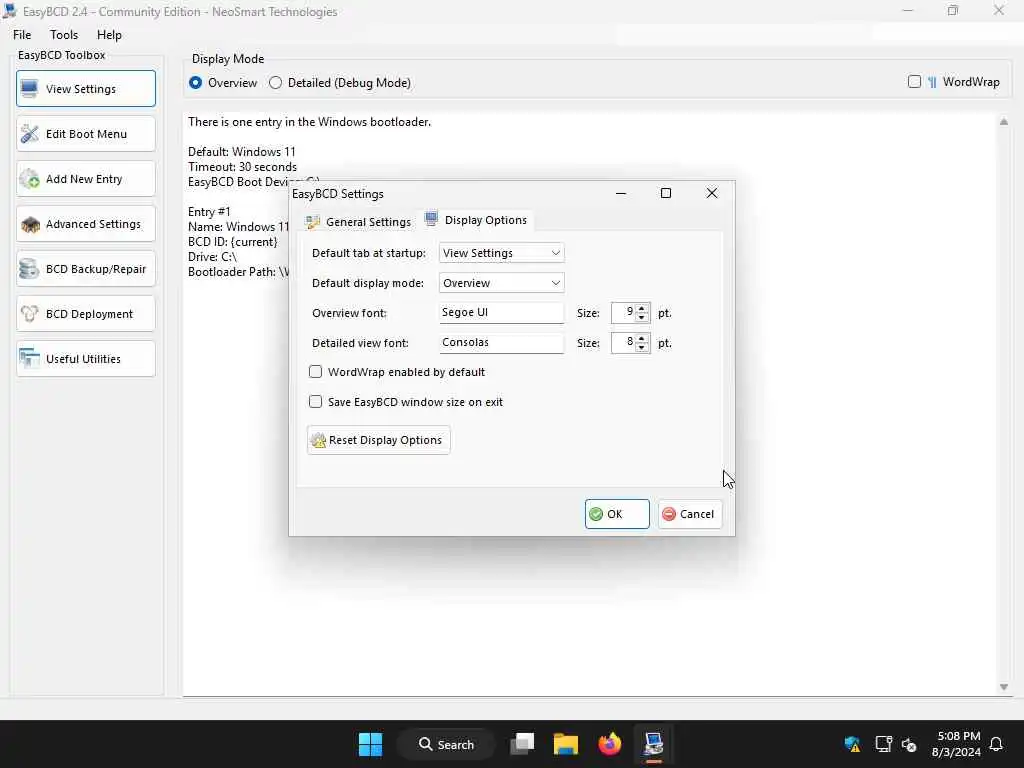This screenshot has width=1024, height=768.
Task: Launch Firefox from the taskbar
Action: 609,744
